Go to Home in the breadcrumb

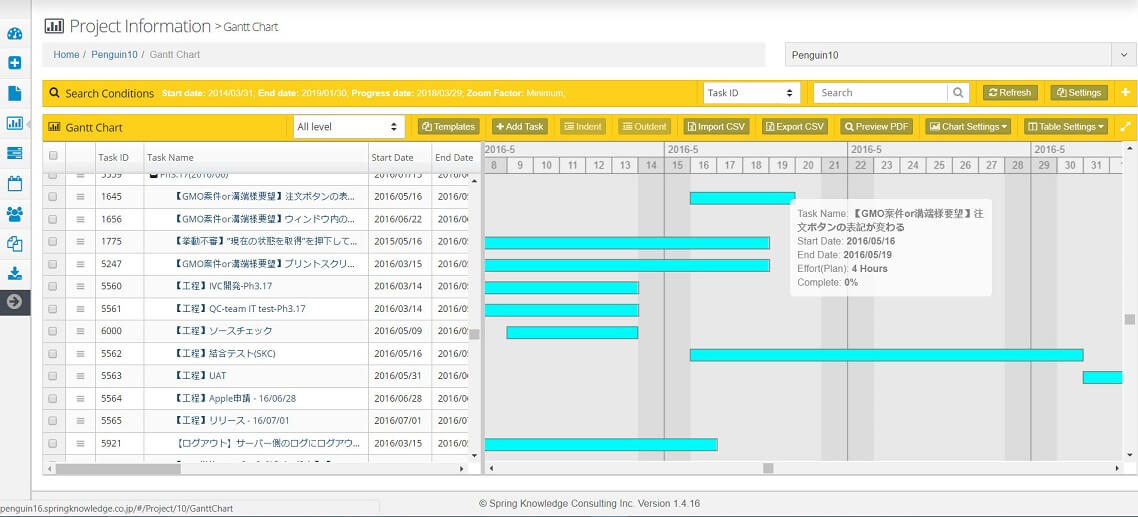(x=66, y=55)
